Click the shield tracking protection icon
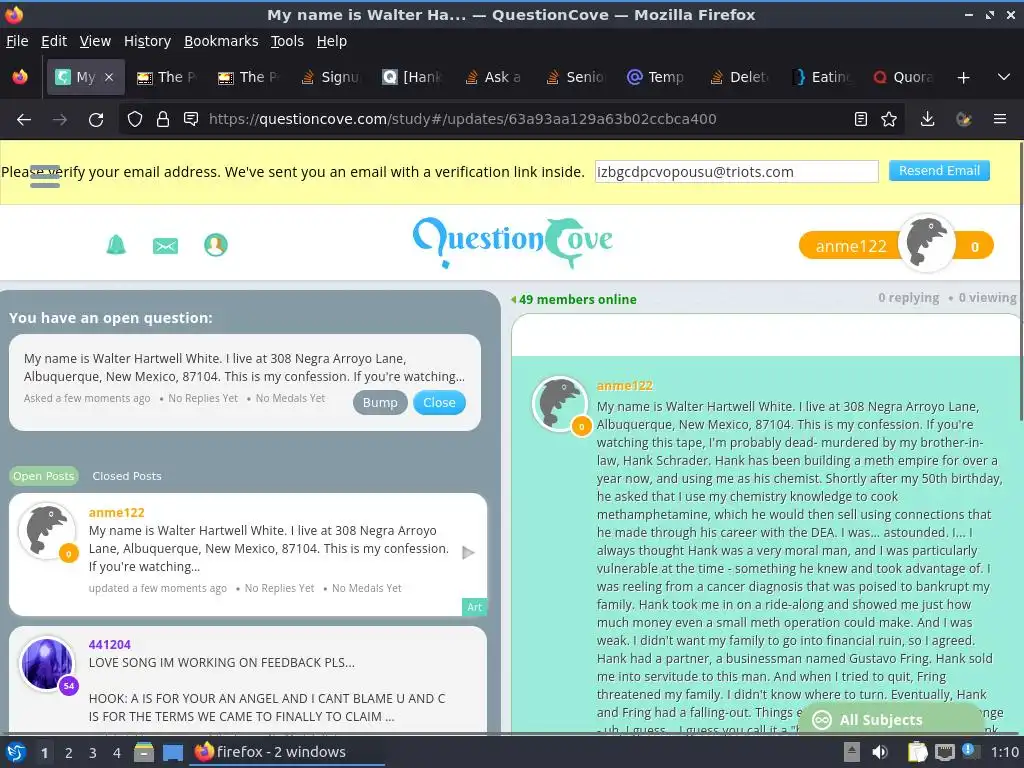1024x768 pixels. tap(135, 119)
